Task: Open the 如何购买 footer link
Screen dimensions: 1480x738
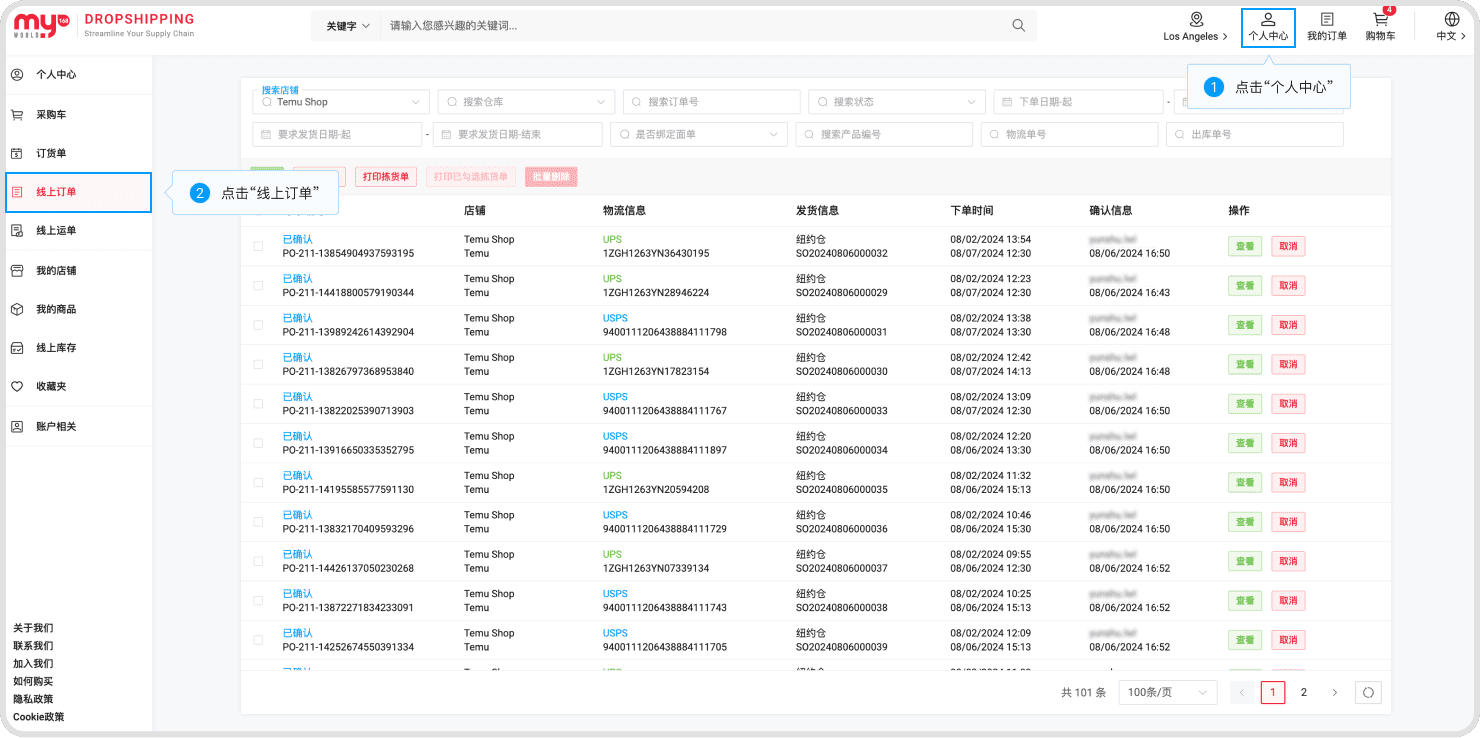Action: coord(33,682)
